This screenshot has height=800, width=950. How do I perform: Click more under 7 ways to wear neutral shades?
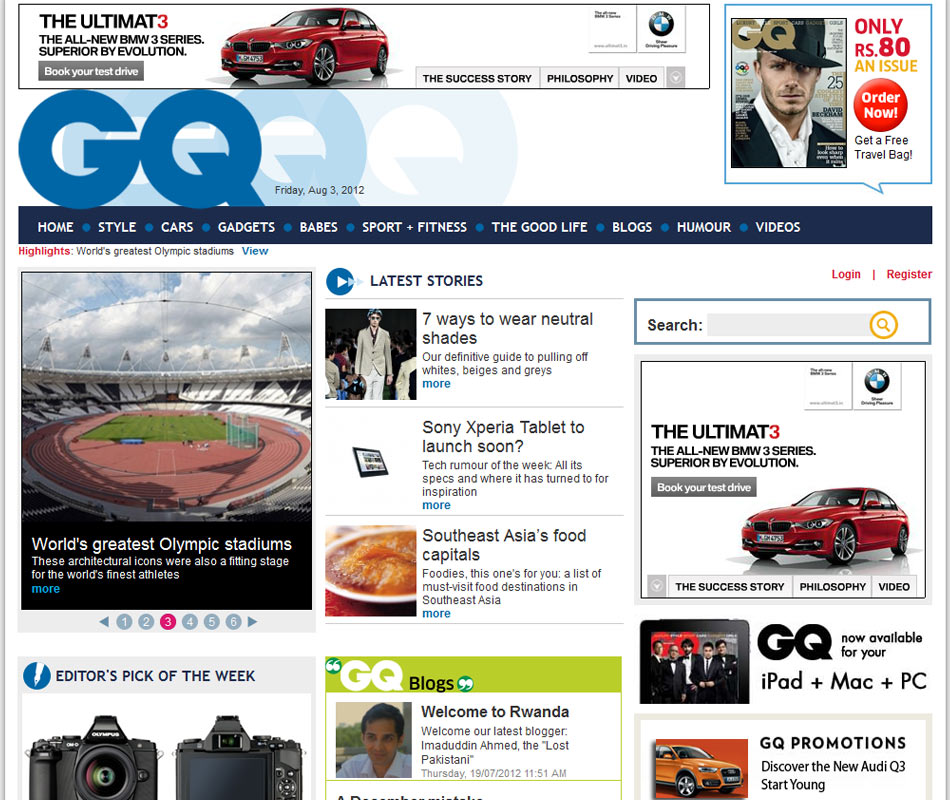point(436,384)
